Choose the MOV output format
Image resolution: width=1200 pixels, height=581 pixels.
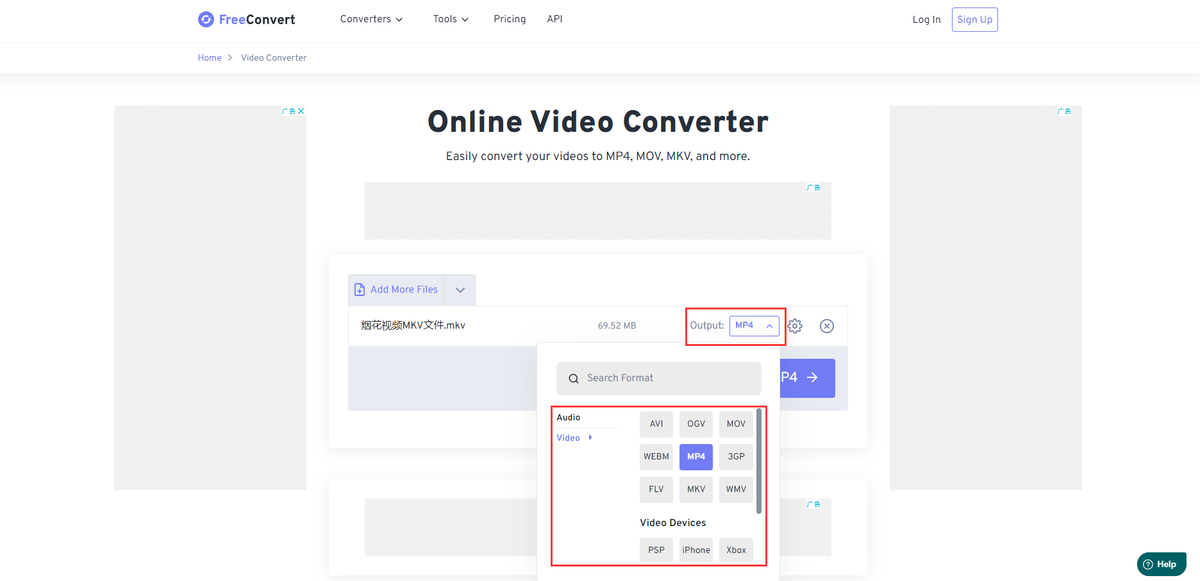(x=736, y=424)
